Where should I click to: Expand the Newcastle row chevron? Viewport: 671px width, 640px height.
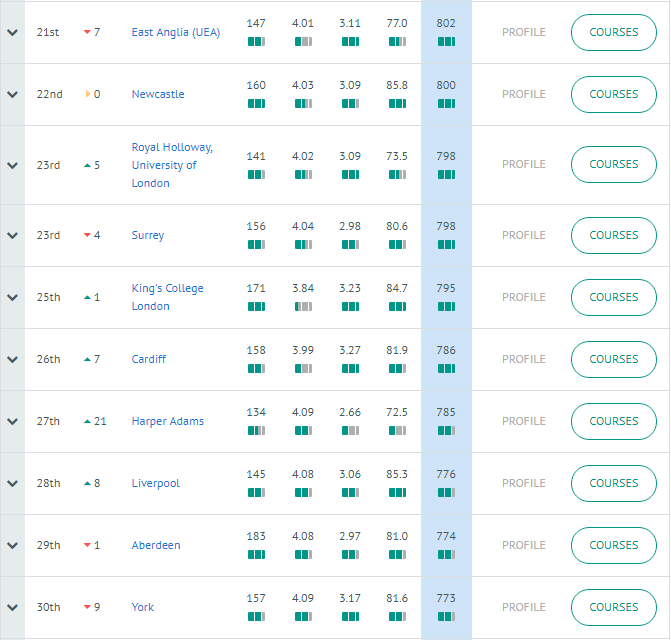pos(12,94)
